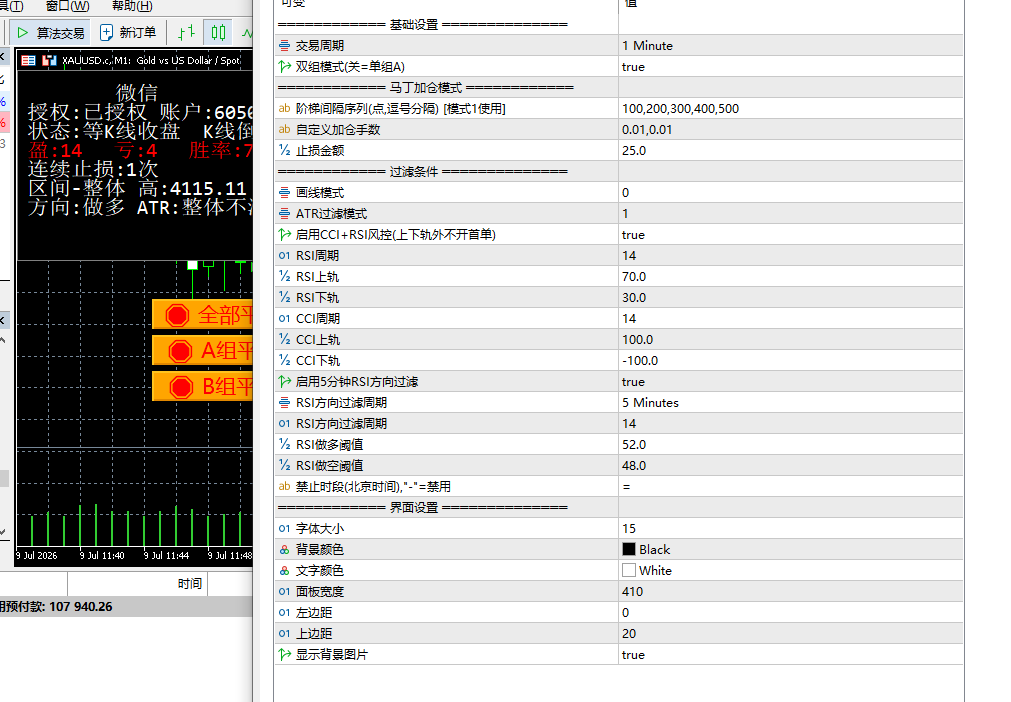Screen dimensions: 1011x702
Task: Click the 双组模式 boolean icon
Action: (x=284, y=66)
